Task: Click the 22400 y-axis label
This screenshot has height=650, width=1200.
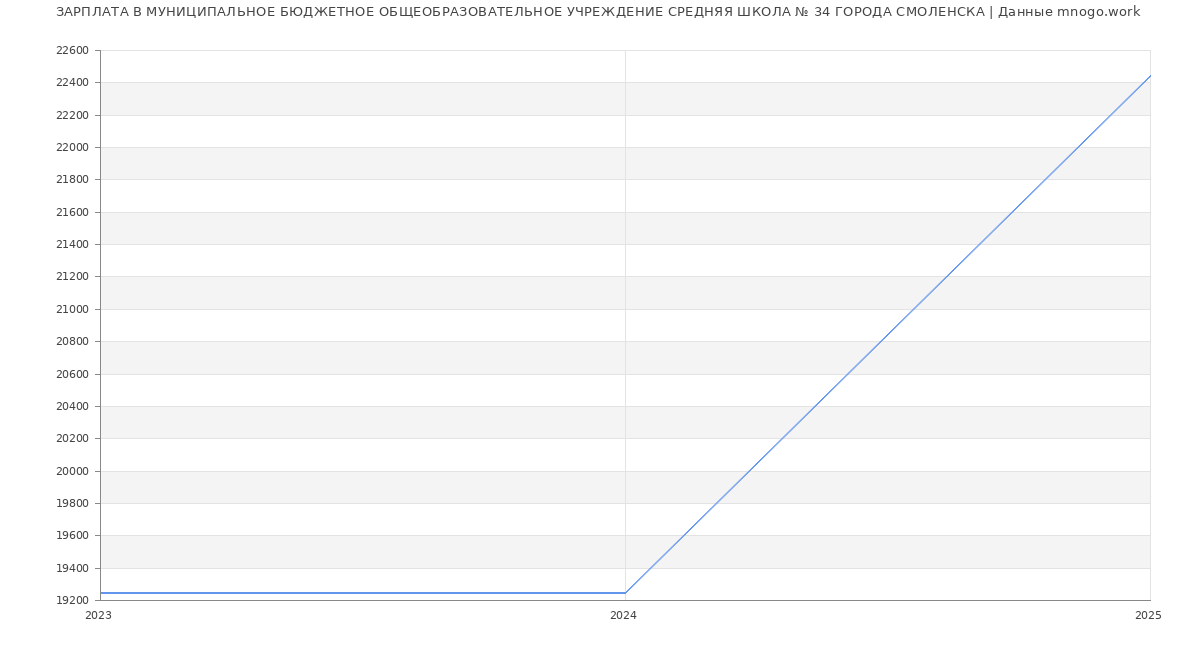Action: coord(72,83)
